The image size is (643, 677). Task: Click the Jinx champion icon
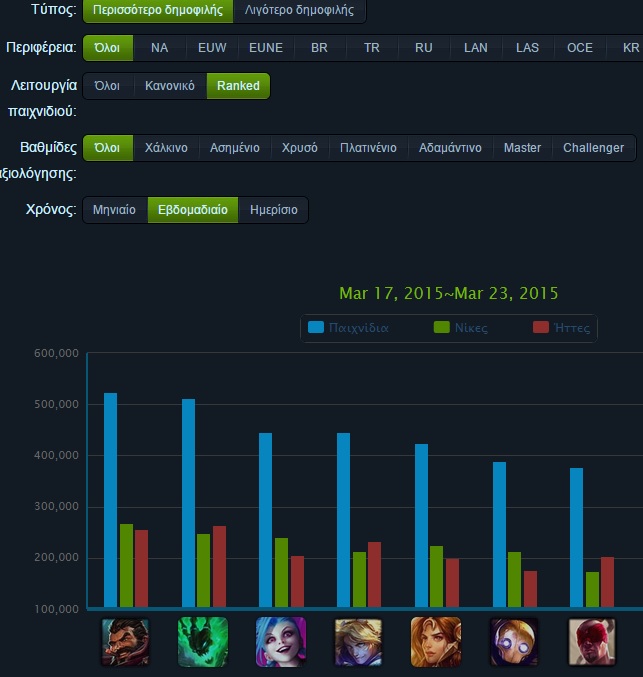click(x=281, y=642)
